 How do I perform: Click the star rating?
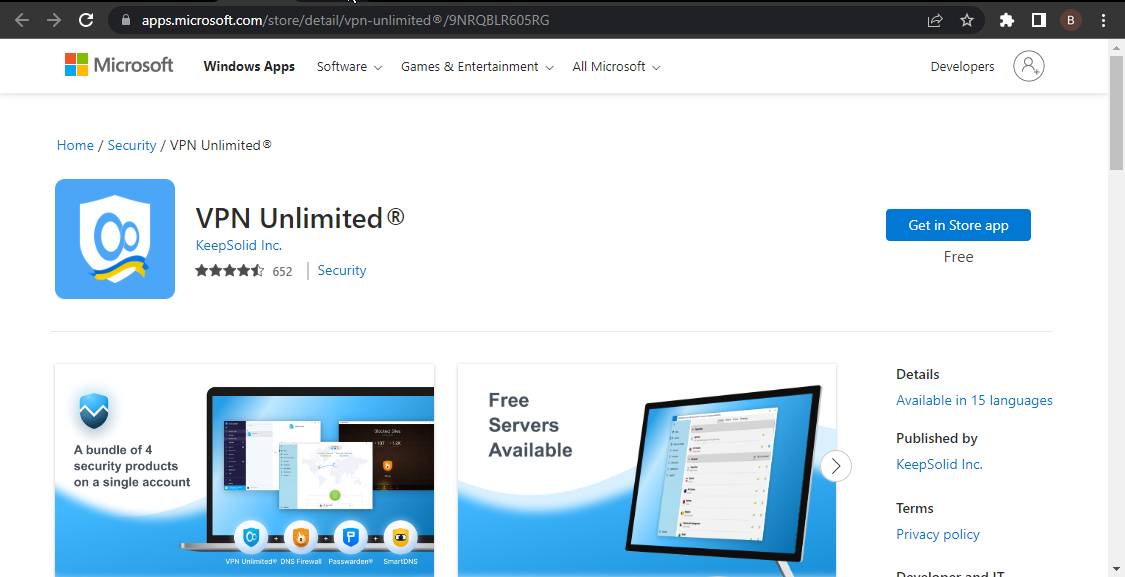230,271
